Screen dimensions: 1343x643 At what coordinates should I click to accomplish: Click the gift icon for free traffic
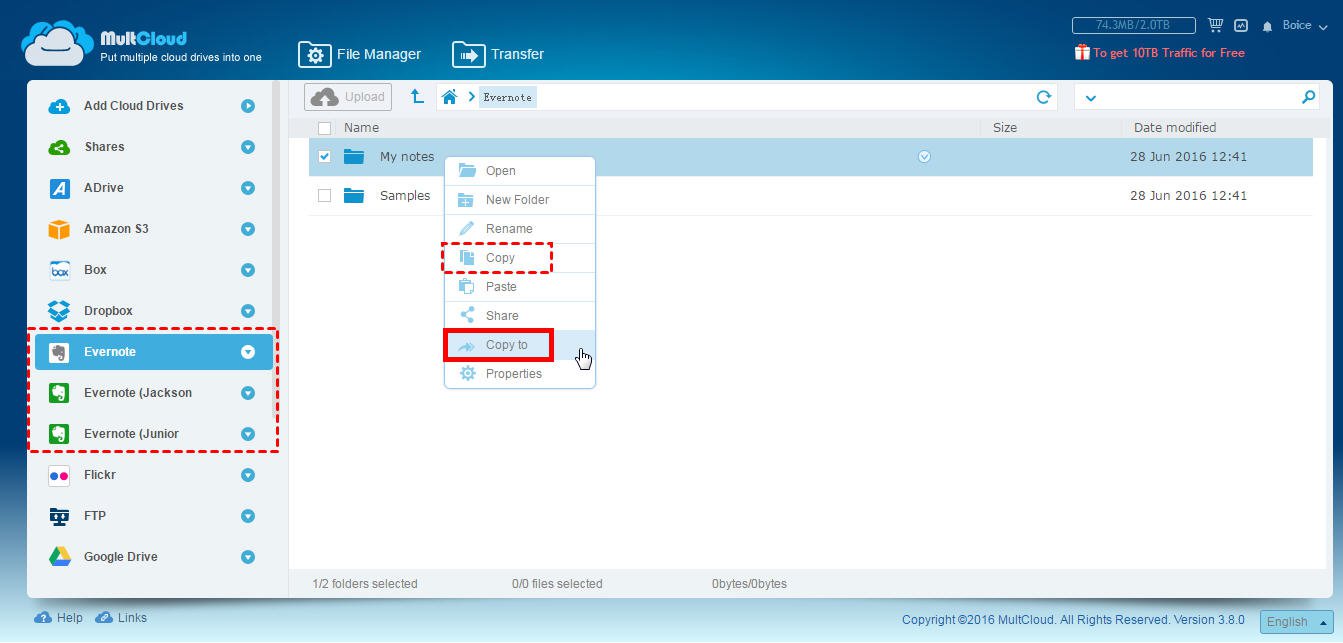1082,52
